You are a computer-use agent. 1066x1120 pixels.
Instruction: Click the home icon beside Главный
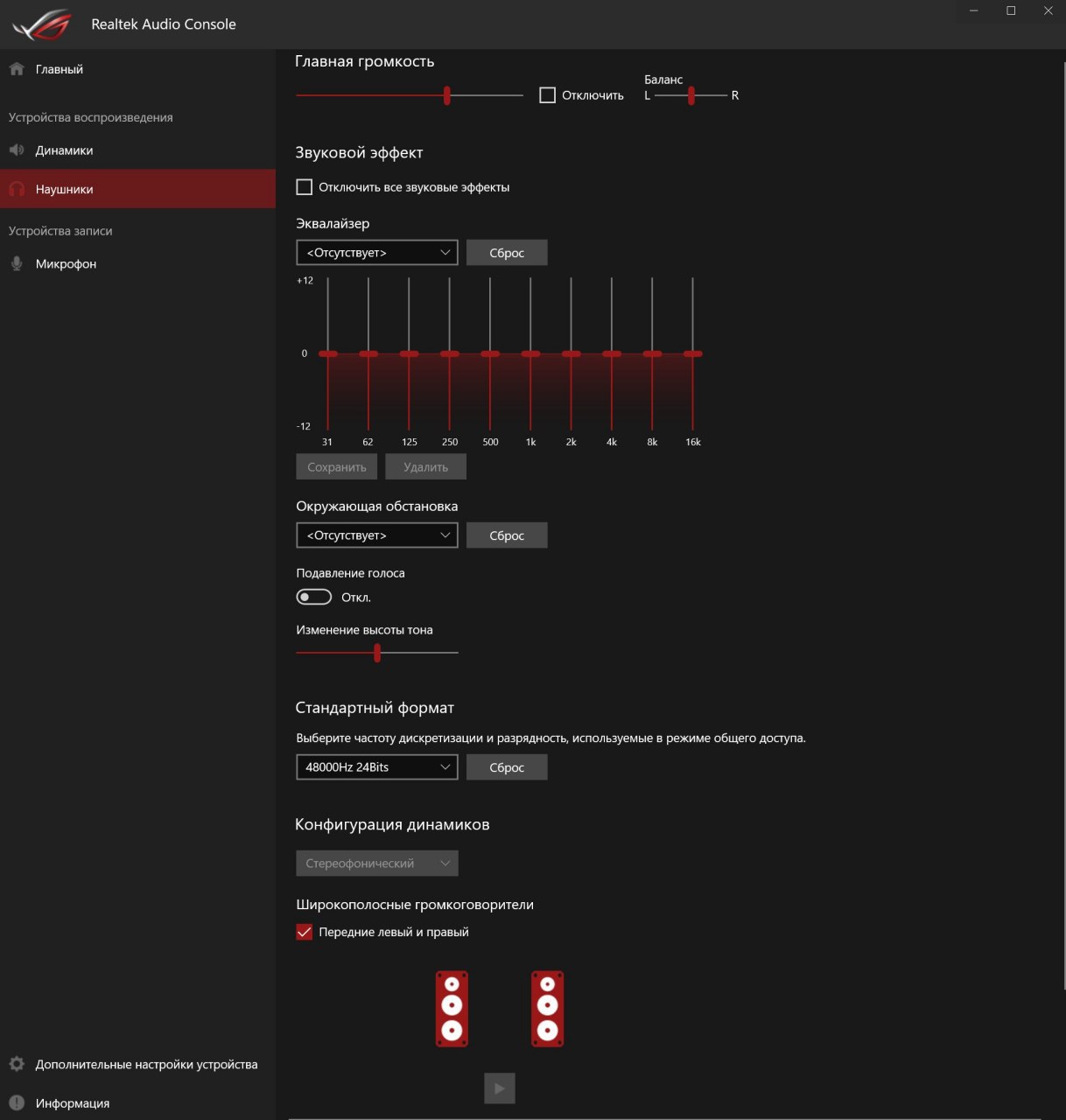tap(17, 69)
